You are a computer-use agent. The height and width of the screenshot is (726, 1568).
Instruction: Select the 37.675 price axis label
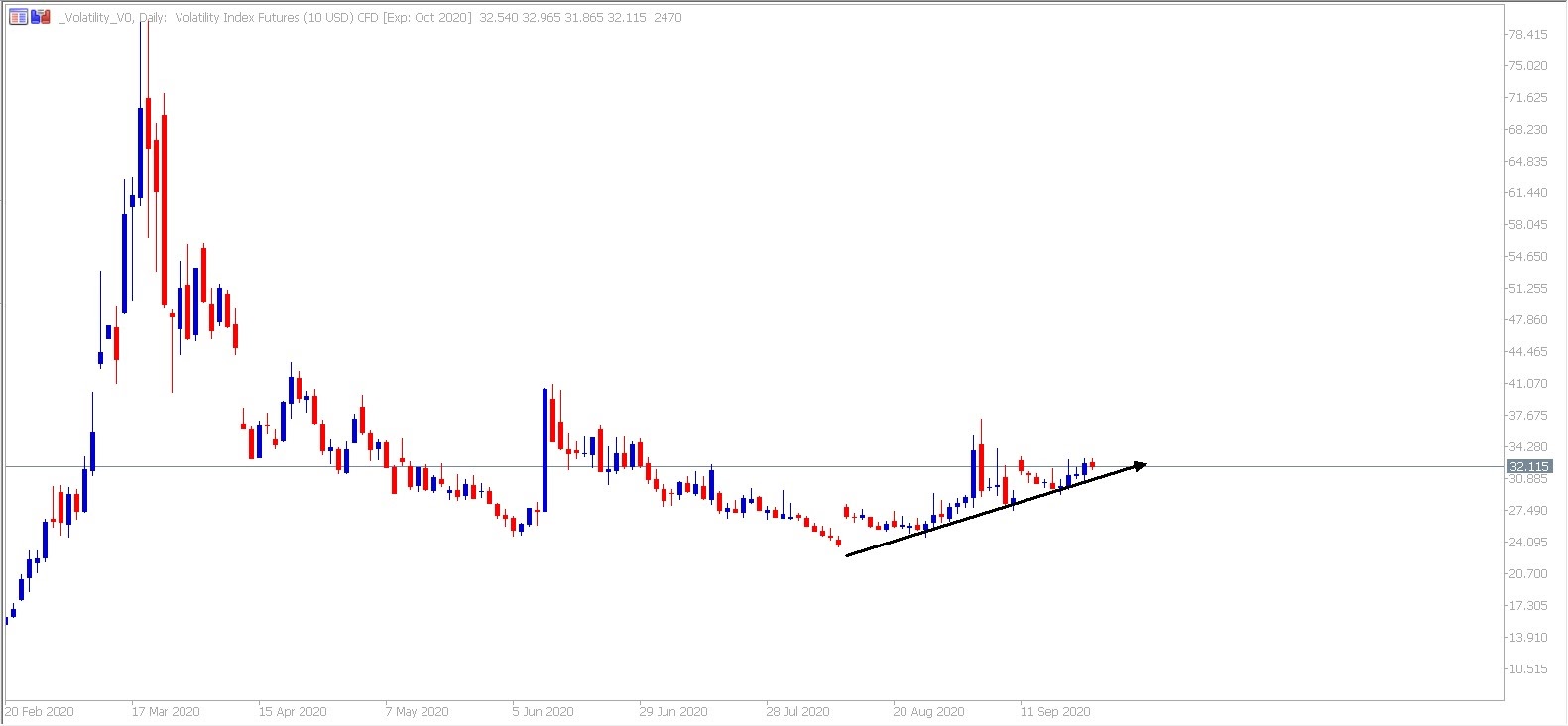click(x=1527, y=416)
